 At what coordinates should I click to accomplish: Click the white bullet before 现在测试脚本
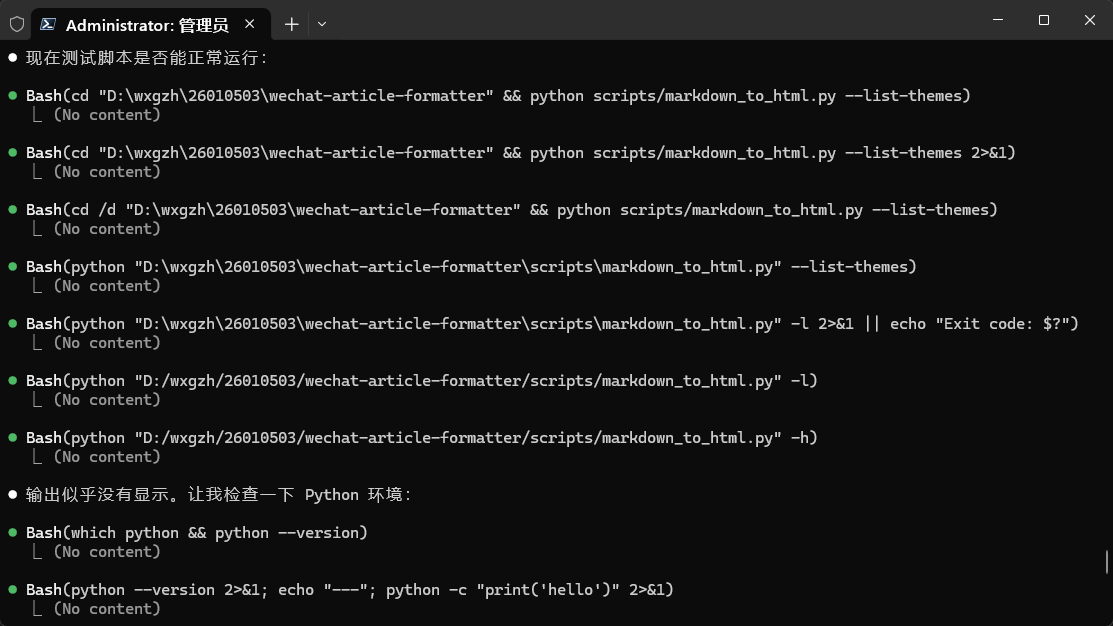tap(13, 57)
